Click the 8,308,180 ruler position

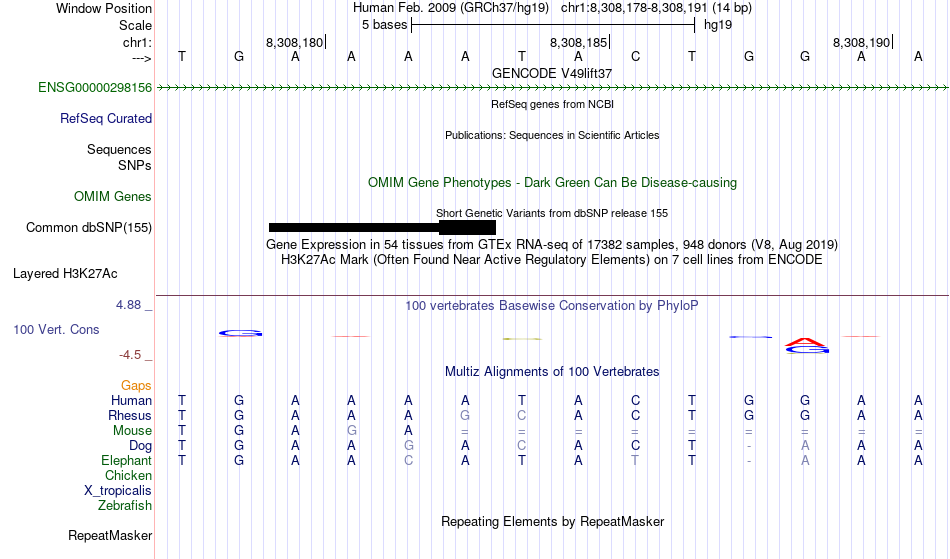point(295,43)
